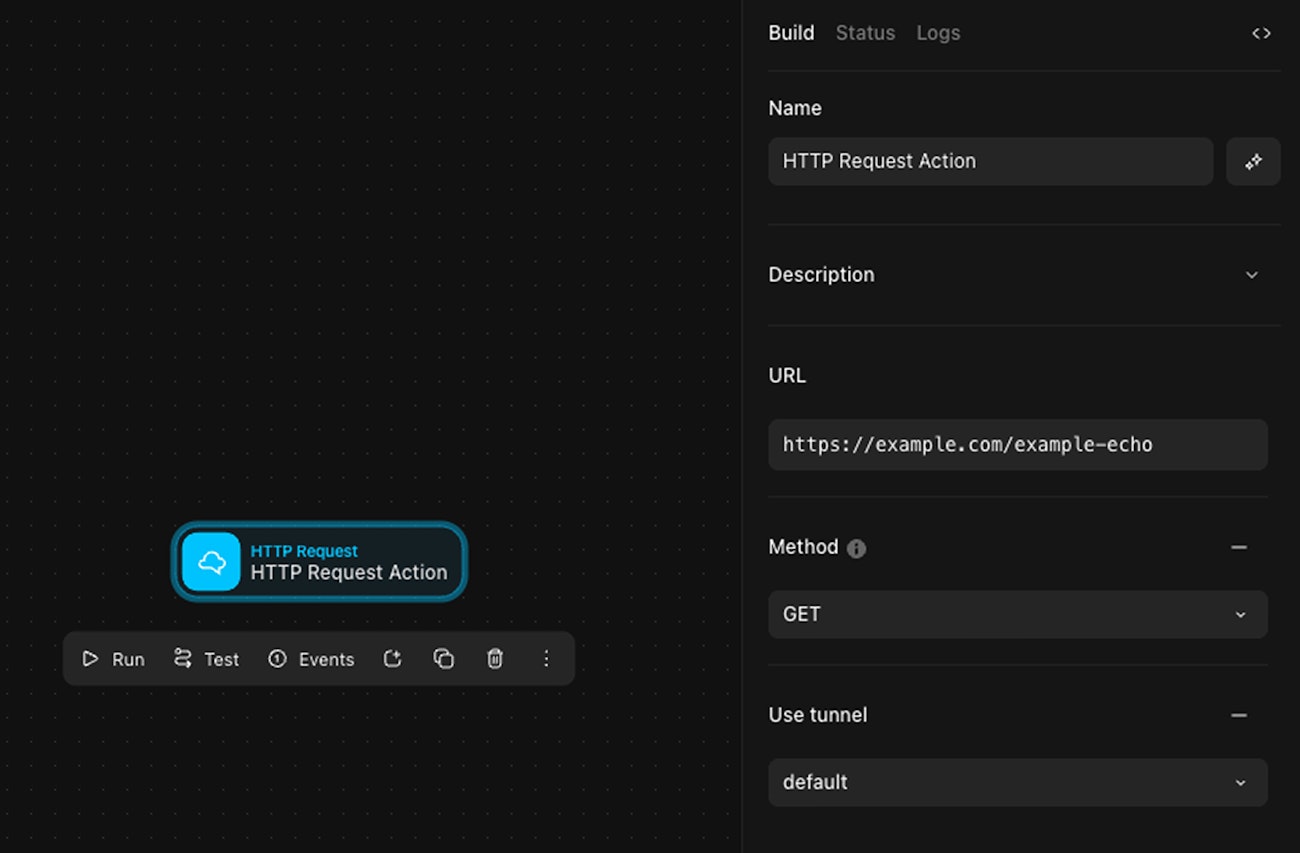Duplicate the node with the copy icon

click(x=444, y=658)
